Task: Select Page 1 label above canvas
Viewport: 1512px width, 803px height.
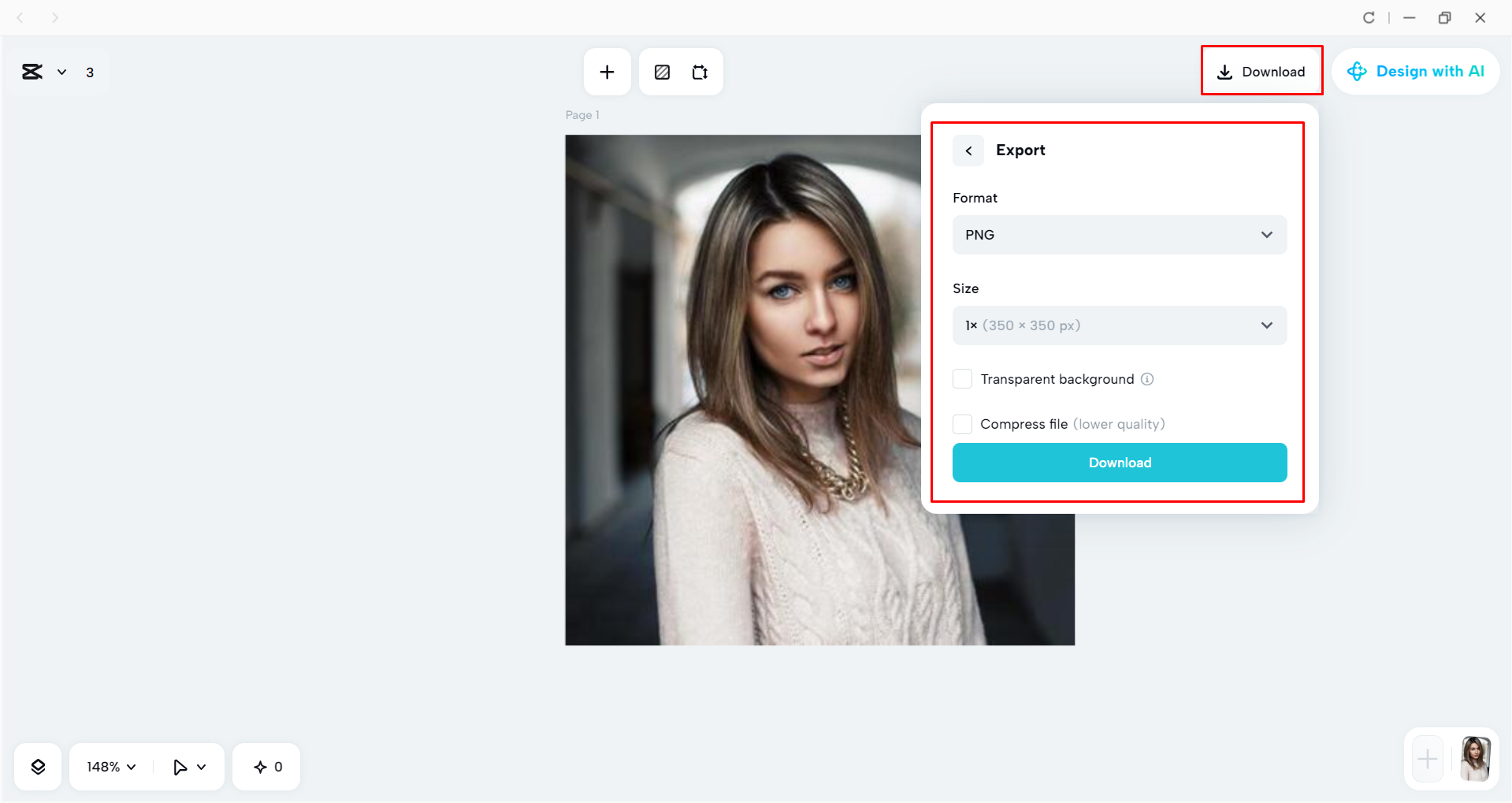Action: tap(581, 114)
